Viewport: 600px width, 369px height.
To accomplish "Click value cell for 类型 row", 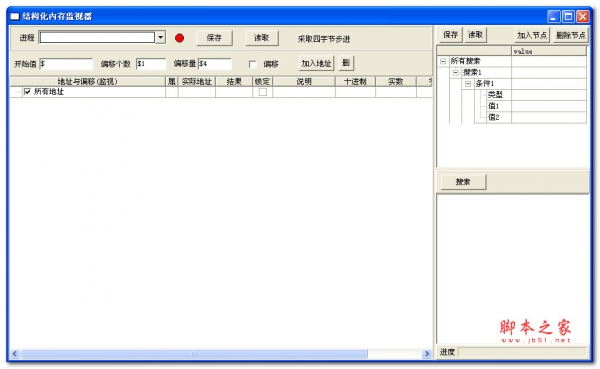I will [x=549, y=95].
